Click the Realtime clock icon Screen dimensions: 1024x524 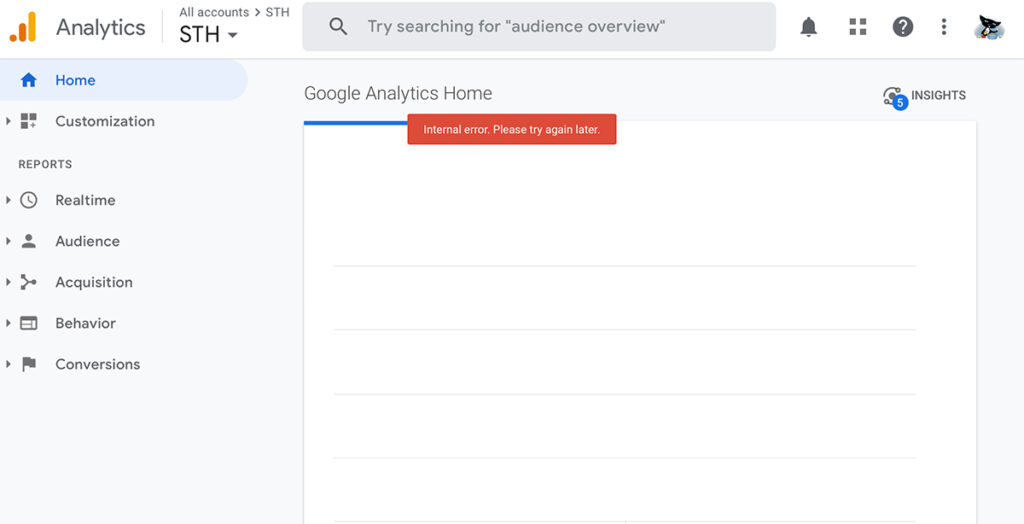point(29,200)
